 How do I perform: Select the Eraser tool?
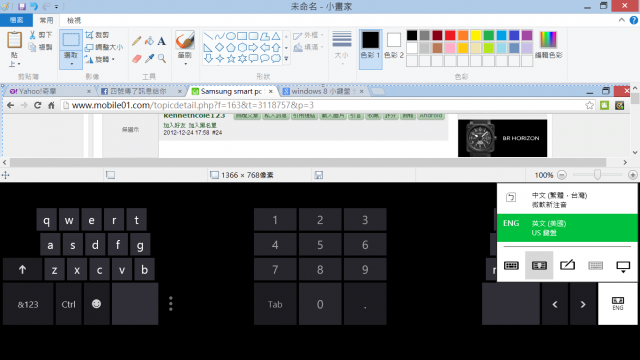coord(137,59)
